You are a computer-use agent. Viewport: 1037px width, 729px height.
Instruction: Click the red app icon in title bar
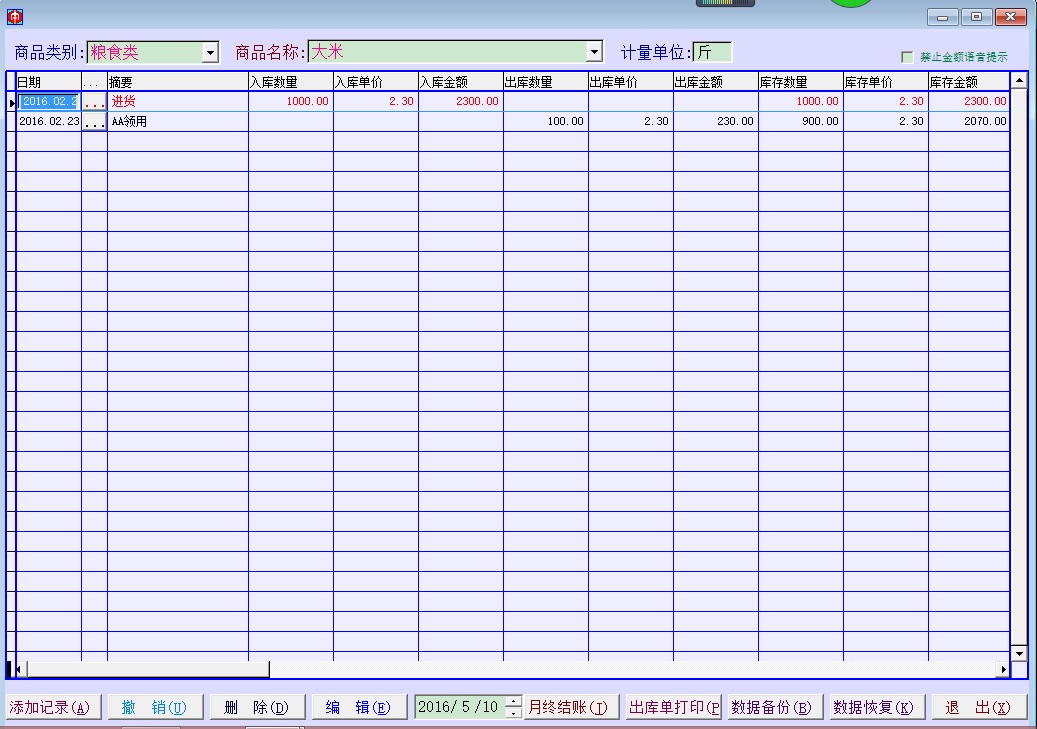[15, 17]
